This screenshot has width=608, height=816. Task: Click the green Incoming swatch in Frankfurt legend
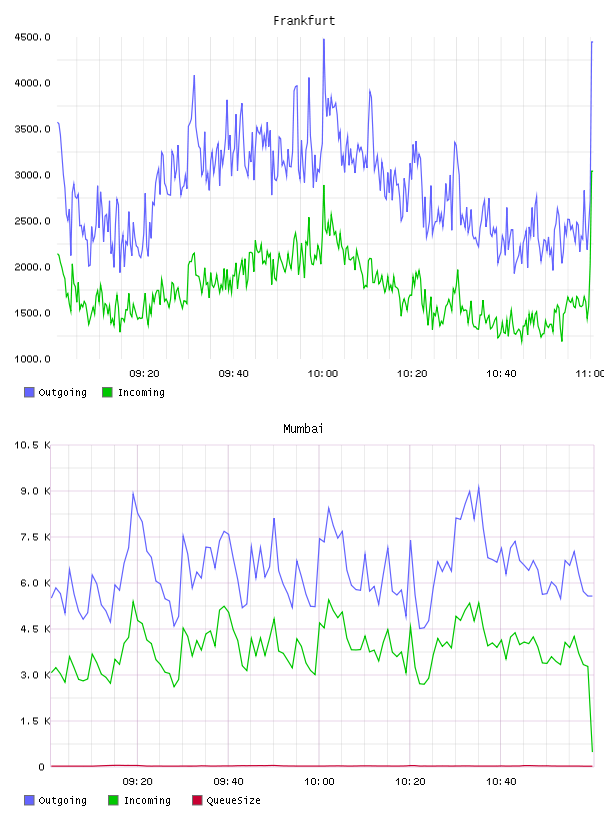(x=107, y=392)
